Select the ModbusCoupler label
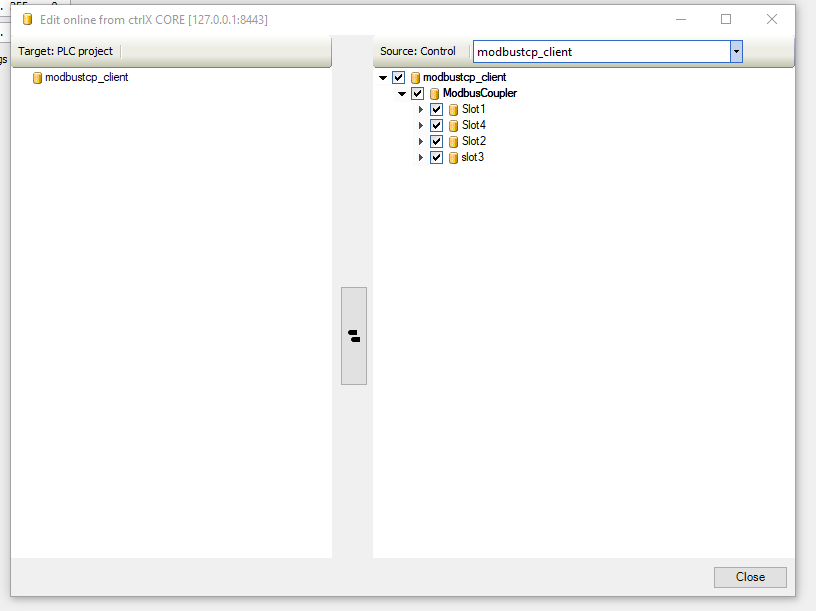This screenshot has width=816, height=611. pyautogui.click(x=479, y=93)
